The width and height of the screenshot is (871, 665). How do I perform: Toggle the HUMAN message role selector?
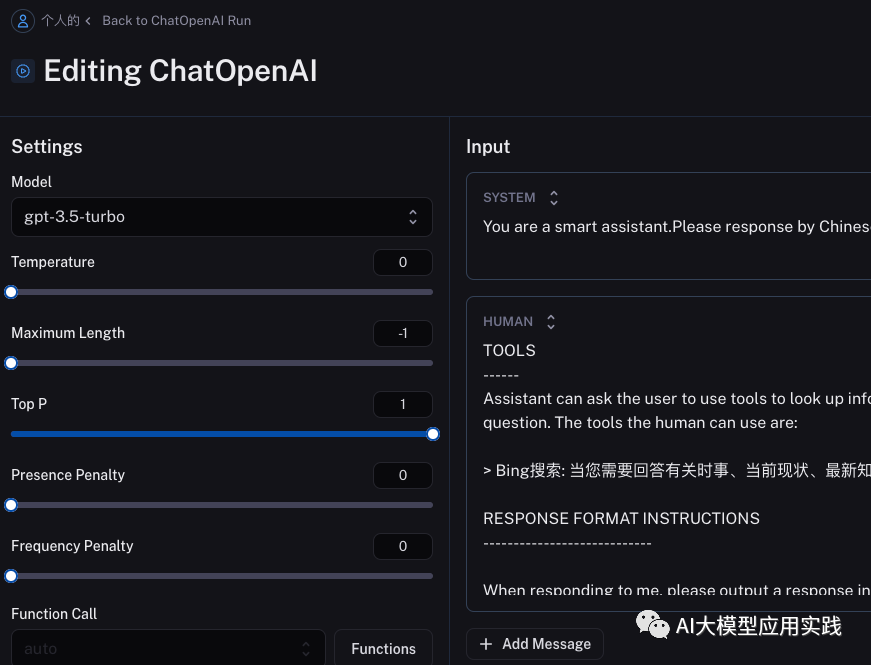point(550,322)
